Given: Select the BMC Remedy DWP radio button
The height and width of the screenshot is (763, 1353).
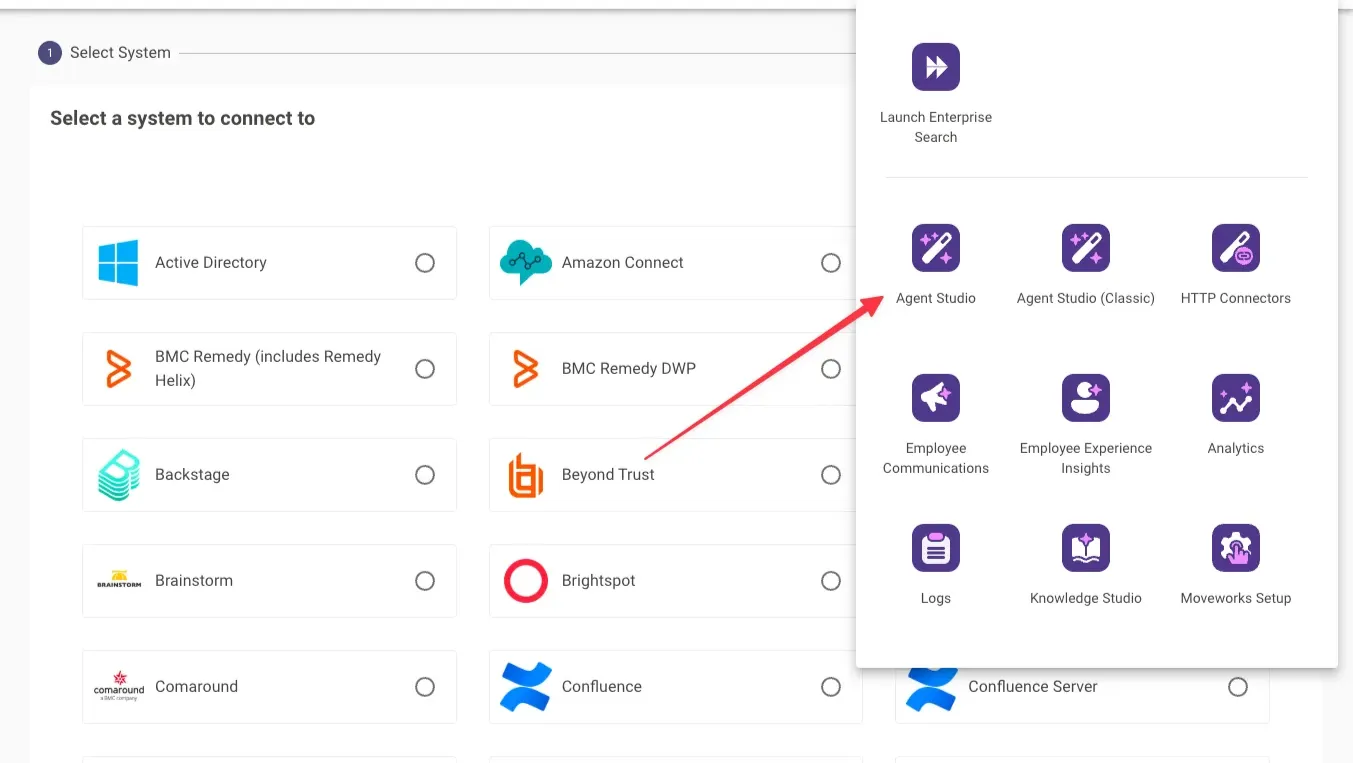Looking at the screenshot, I should click(831, 369).
